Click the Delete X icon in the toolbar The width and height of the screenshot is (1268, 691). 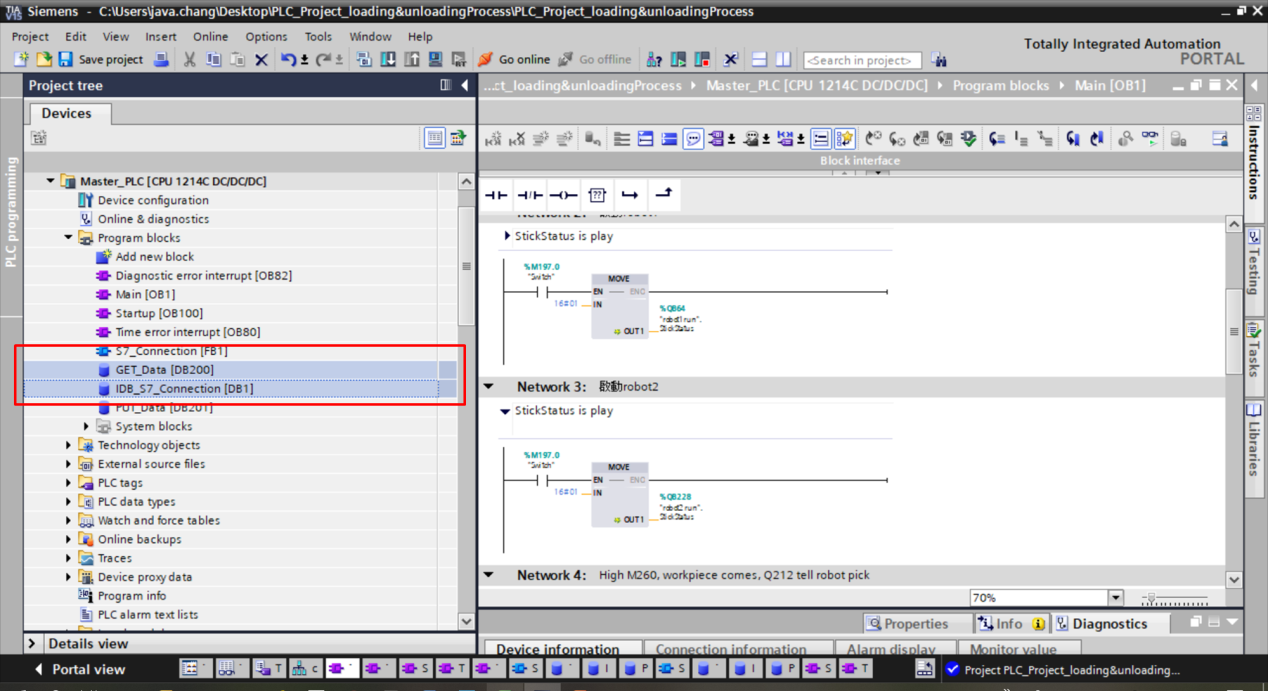[x=261, y=60]
